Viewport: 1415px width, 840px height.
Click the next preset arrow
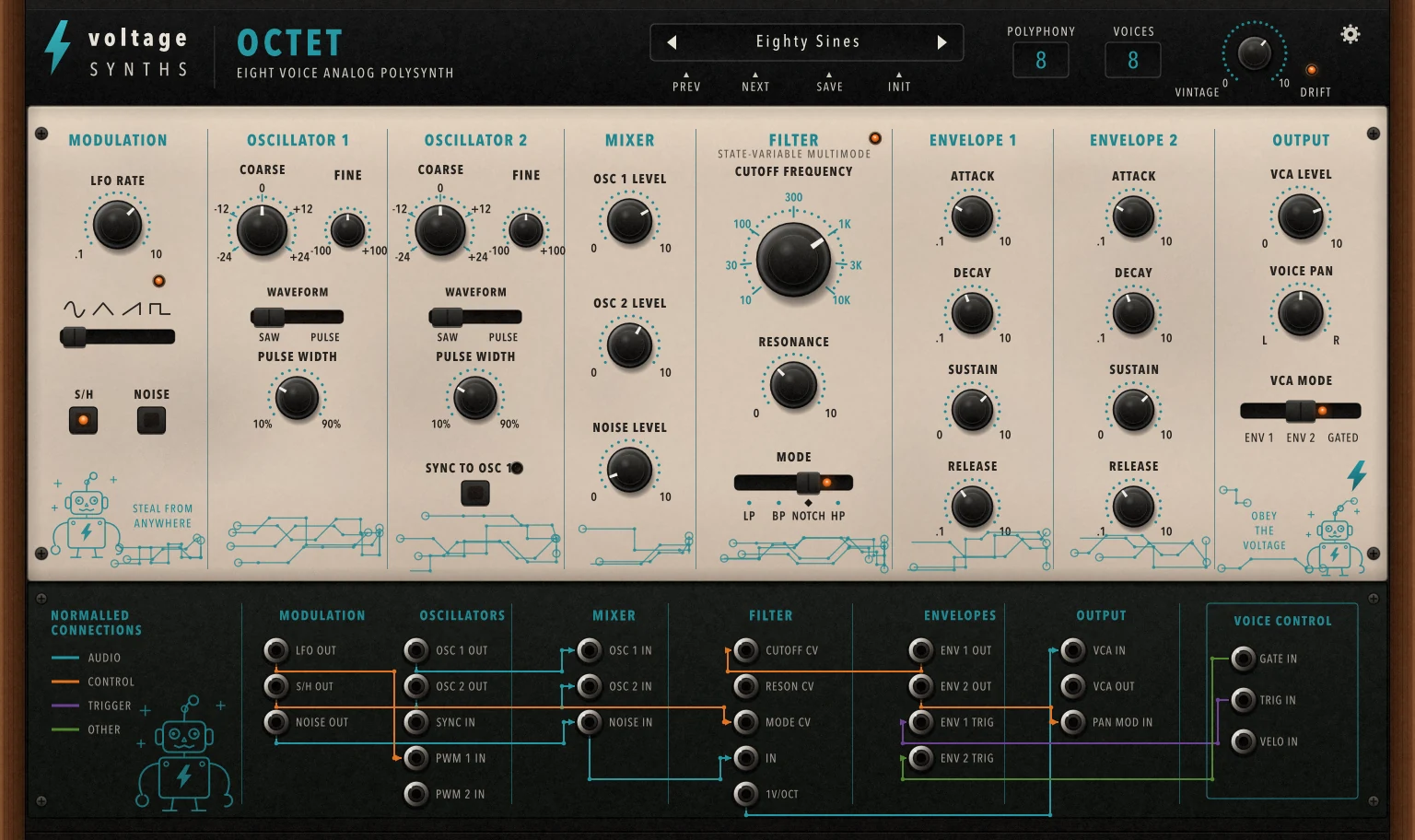click(941, 42)
